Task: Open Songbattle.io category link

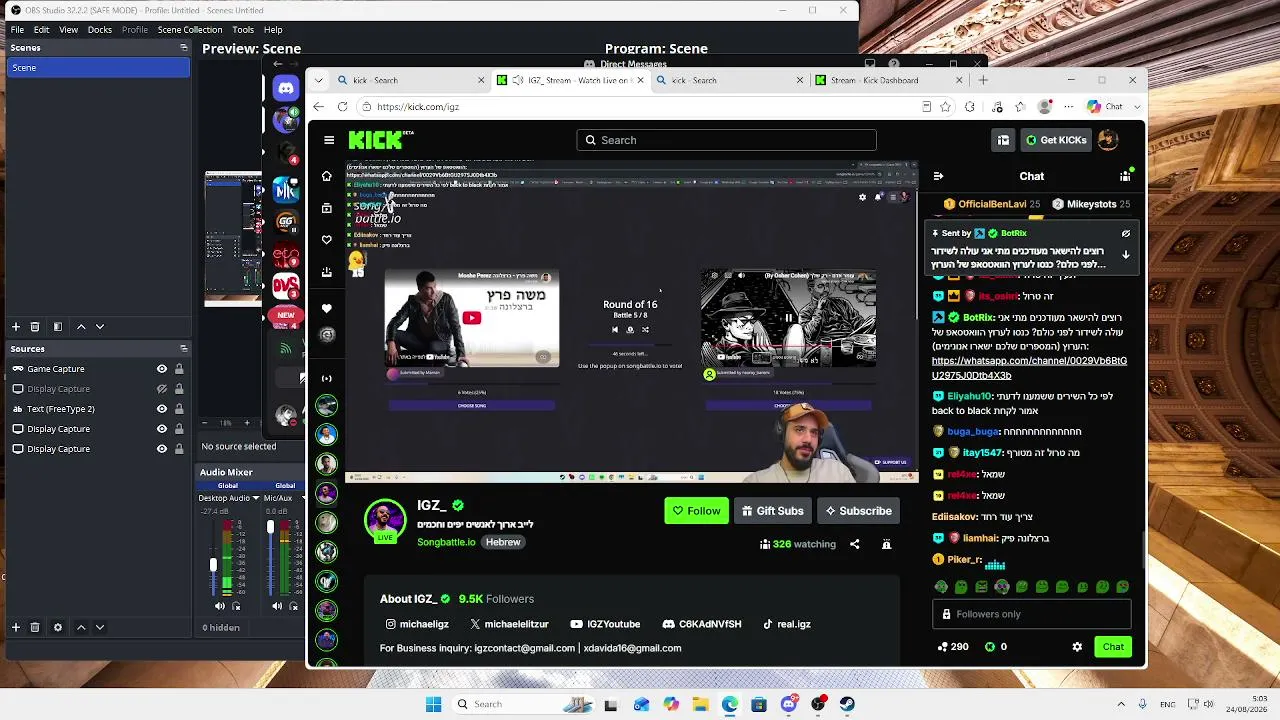Action: (446, 542)
